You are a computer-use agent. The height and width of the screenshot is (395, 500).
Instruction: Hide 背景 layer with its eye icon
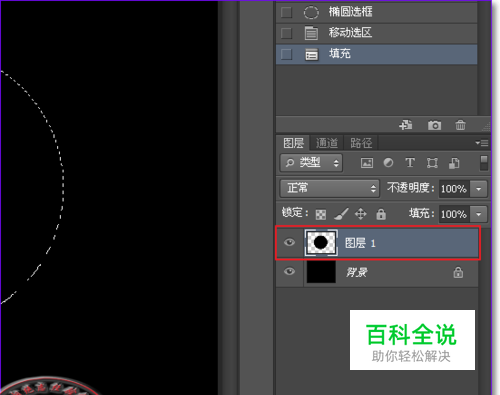click(289, 271)
